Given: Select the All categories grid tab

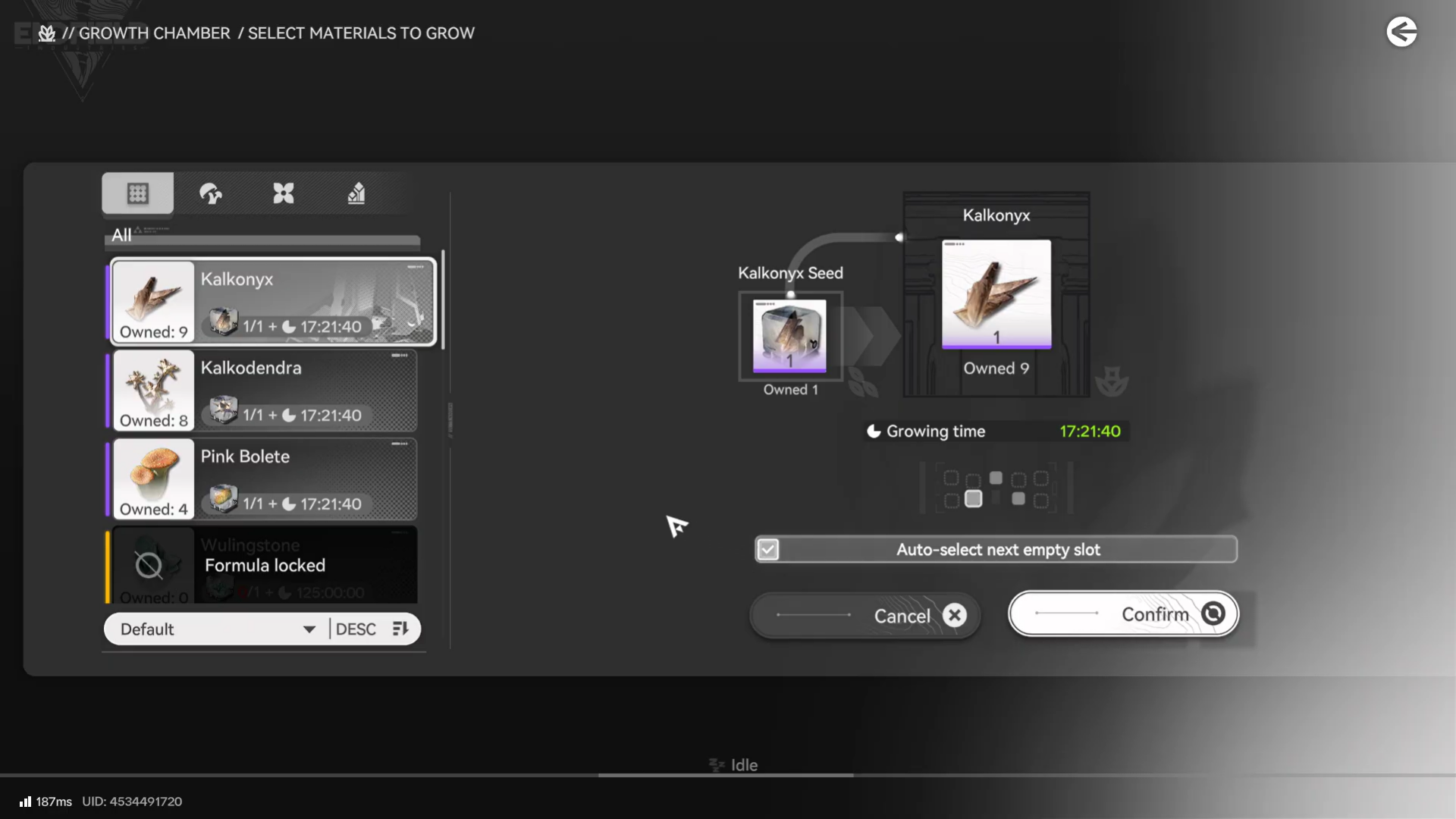Looking at the screenshot, I should pos(137,193).
